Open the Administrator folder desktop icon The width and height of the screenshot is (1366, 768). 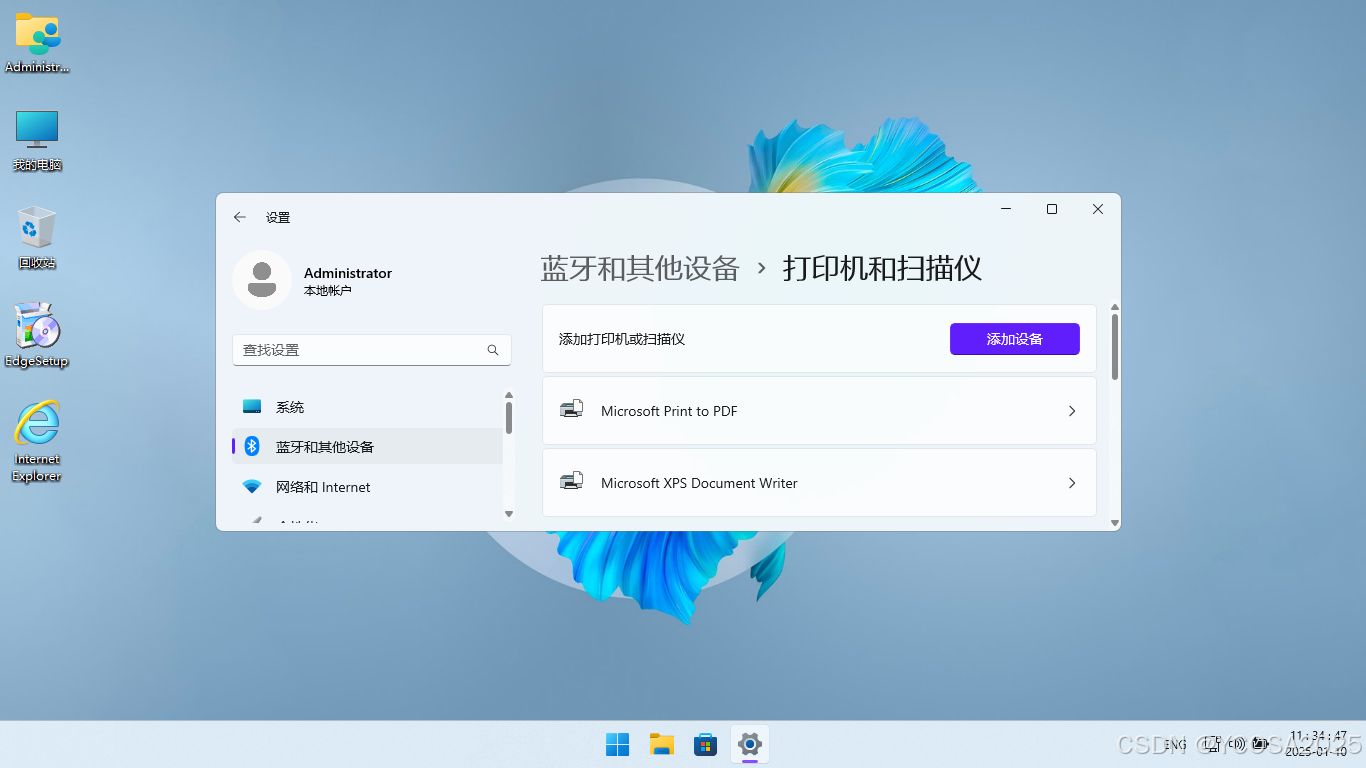click(37, 42)
